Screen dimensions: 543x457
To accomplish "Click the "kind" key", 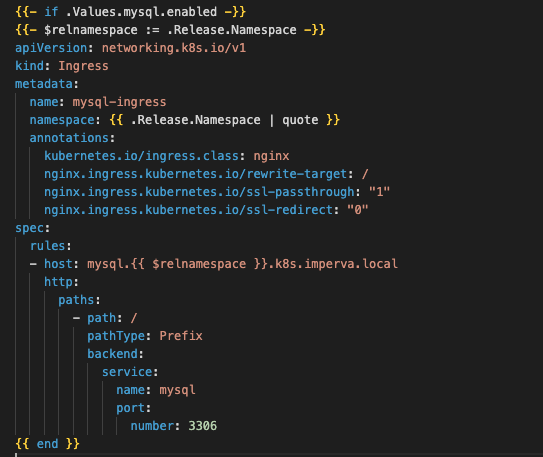I will [29, 66].
